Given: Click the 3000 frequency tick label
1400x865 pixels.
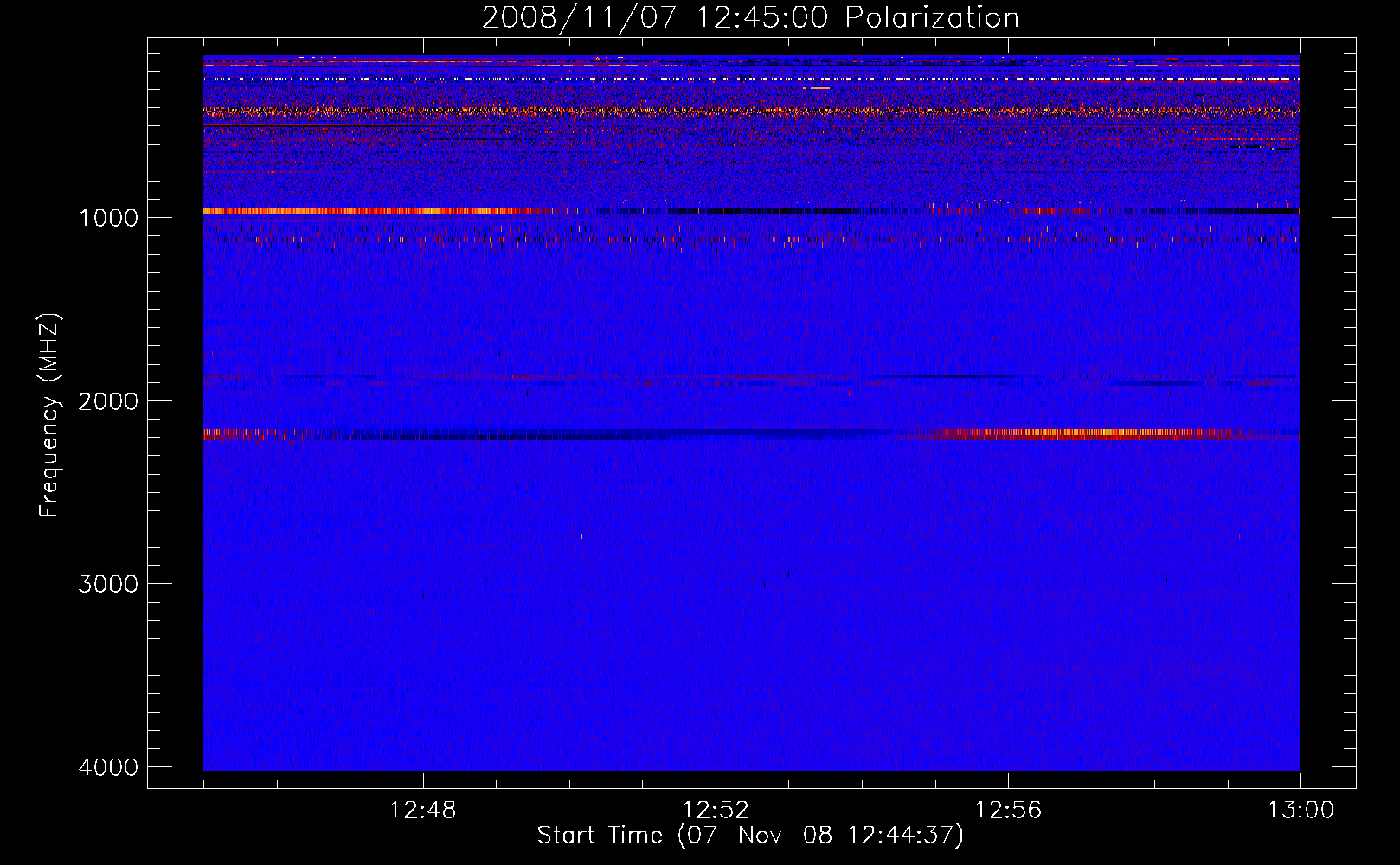Looking at the screenshot, I should [108, 584].
